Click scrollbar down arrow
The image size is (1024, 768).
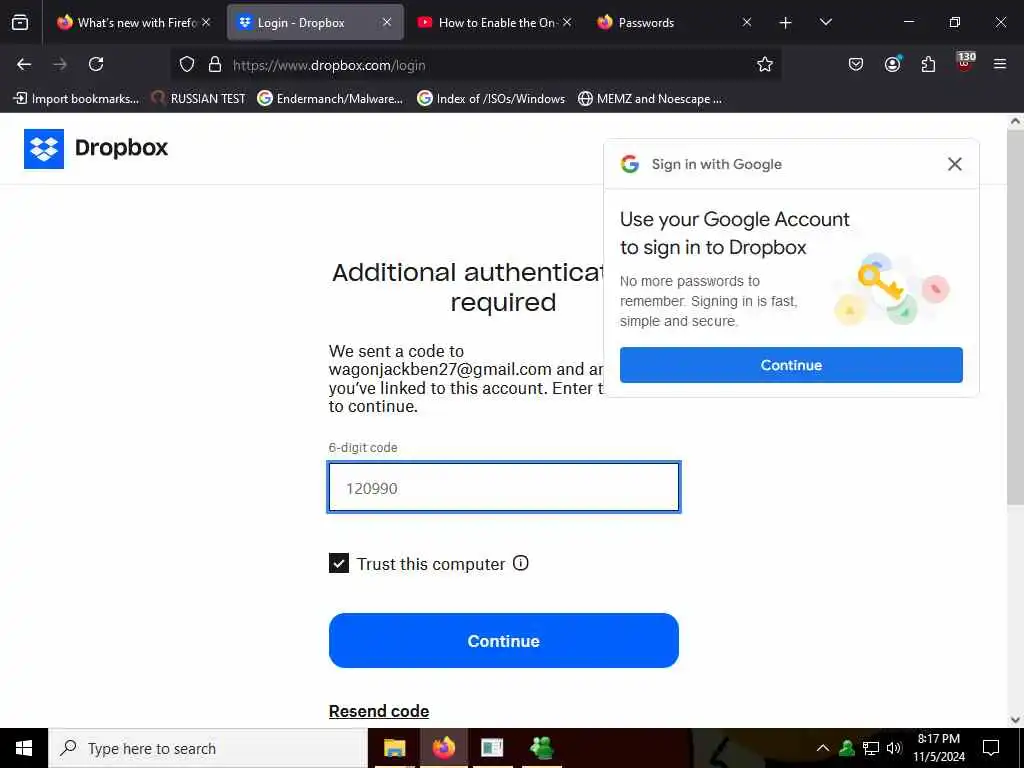point(1015,720)
